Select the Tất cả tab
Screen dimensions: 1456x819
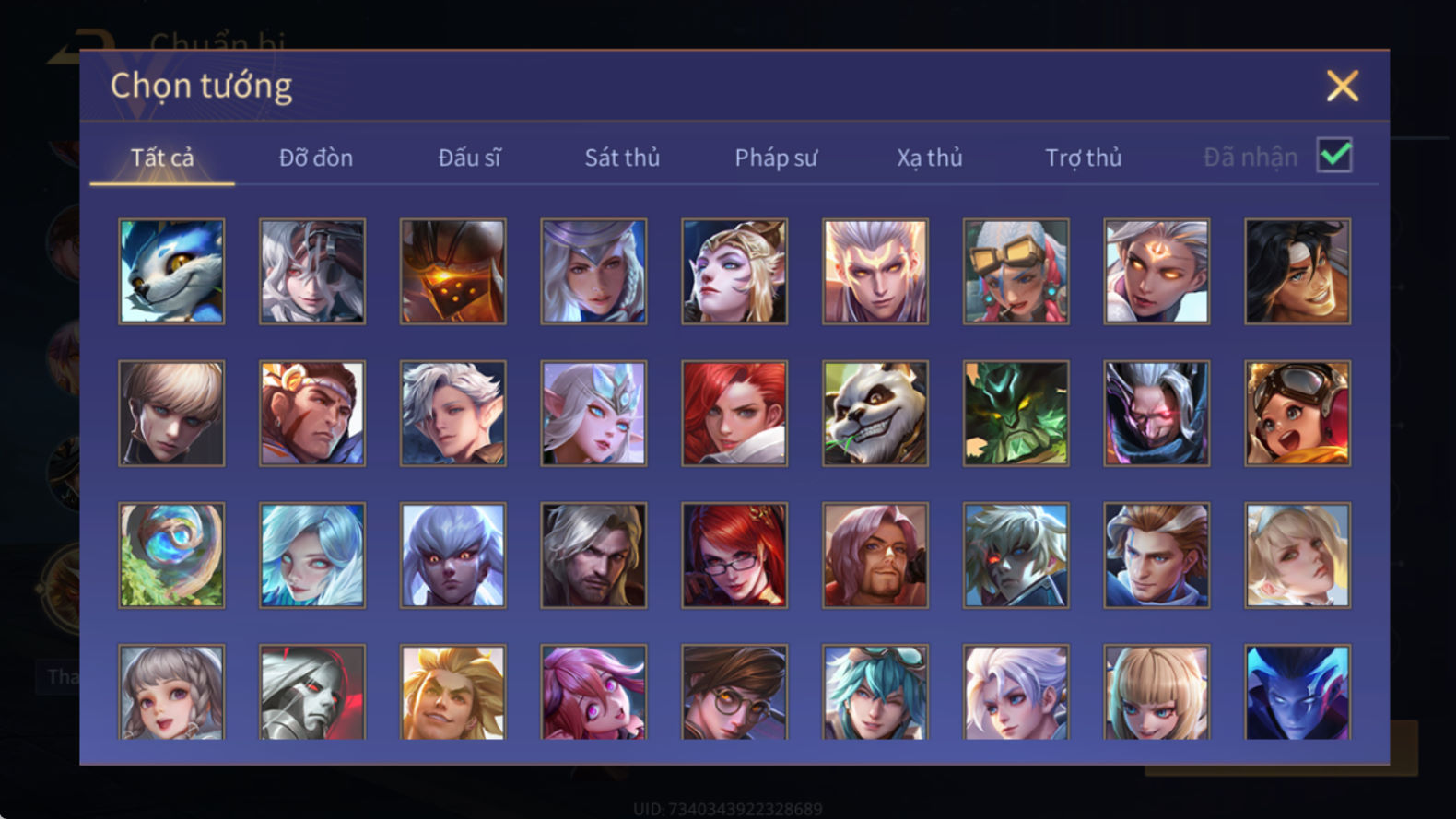162,158
